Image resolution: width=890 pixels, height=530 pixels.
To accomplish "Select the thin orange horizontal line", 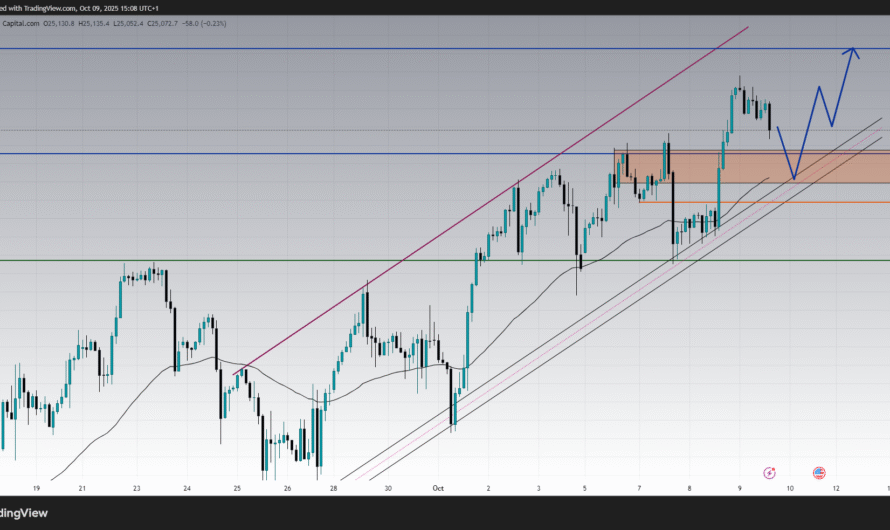I will tap(764, 202).
